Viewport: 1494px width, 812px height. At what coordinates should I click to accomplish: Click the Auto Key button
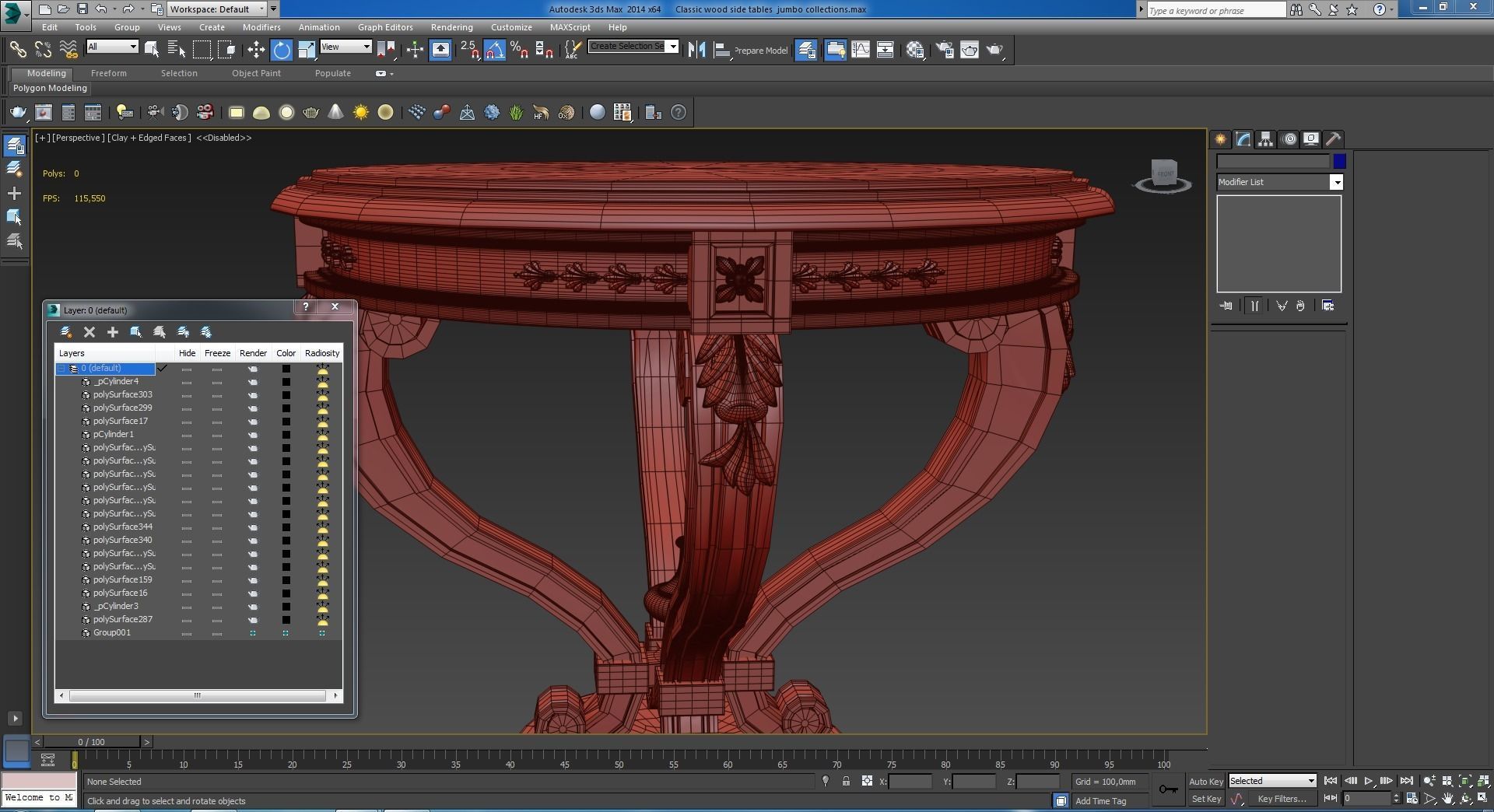pyautogui.click(x=1205, y=782)
